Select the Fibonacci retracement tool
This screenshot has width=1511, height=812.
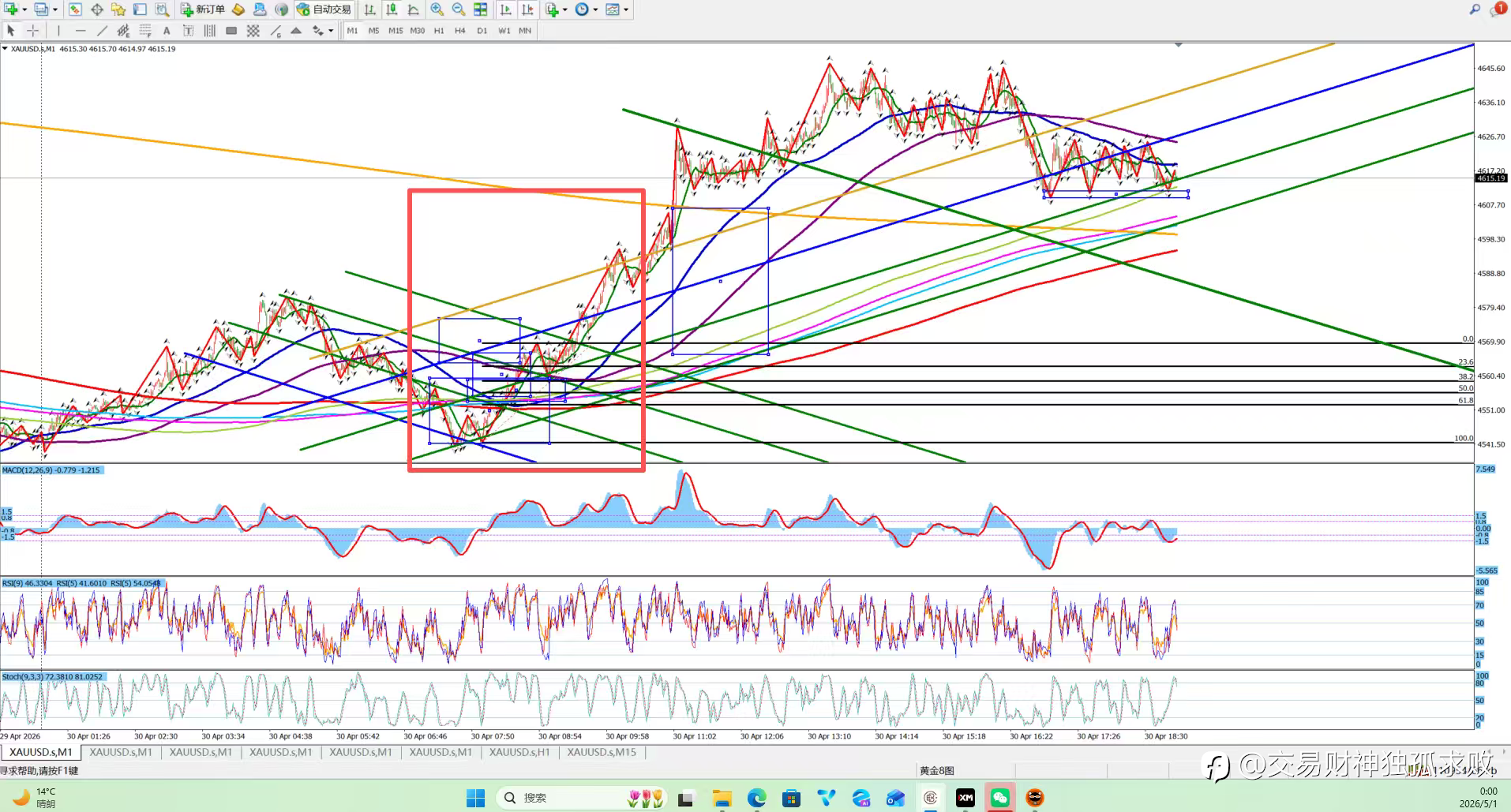145,31
